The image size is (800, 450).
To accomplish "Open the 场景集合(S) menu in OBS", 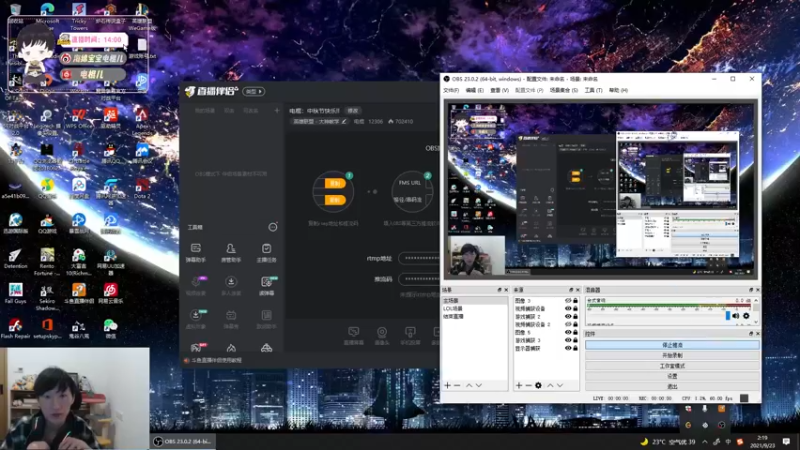I will pos(564,90).
